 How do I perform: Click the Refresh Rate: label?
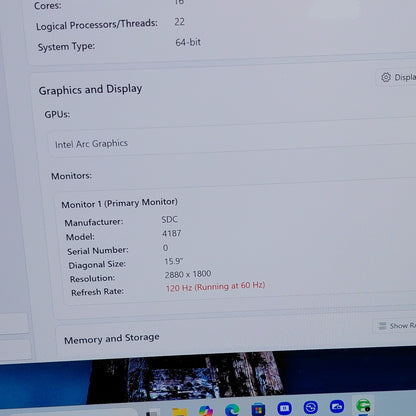(97, 292)
